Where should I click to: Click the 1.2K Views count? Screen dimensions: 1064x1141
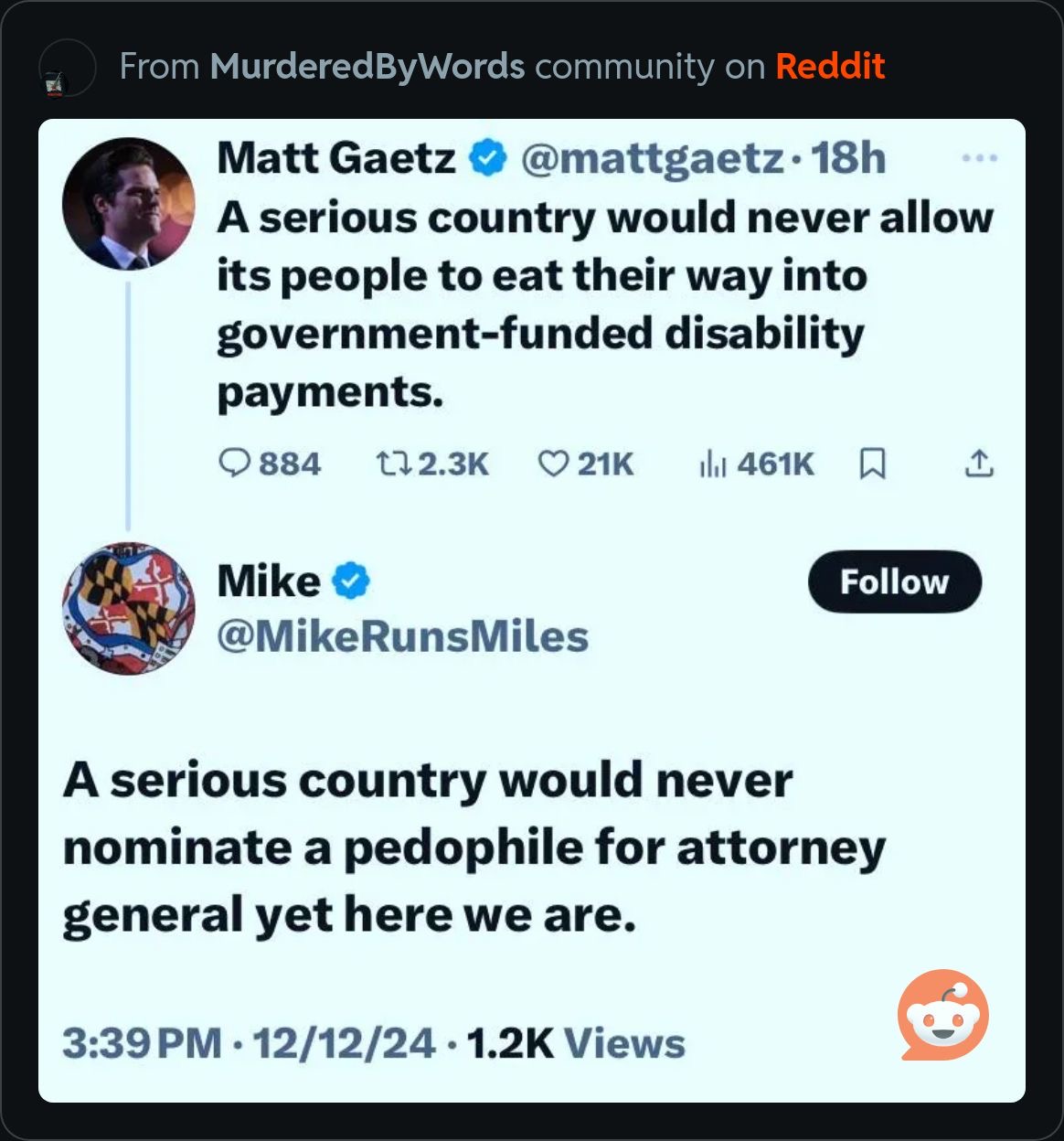576,1044
